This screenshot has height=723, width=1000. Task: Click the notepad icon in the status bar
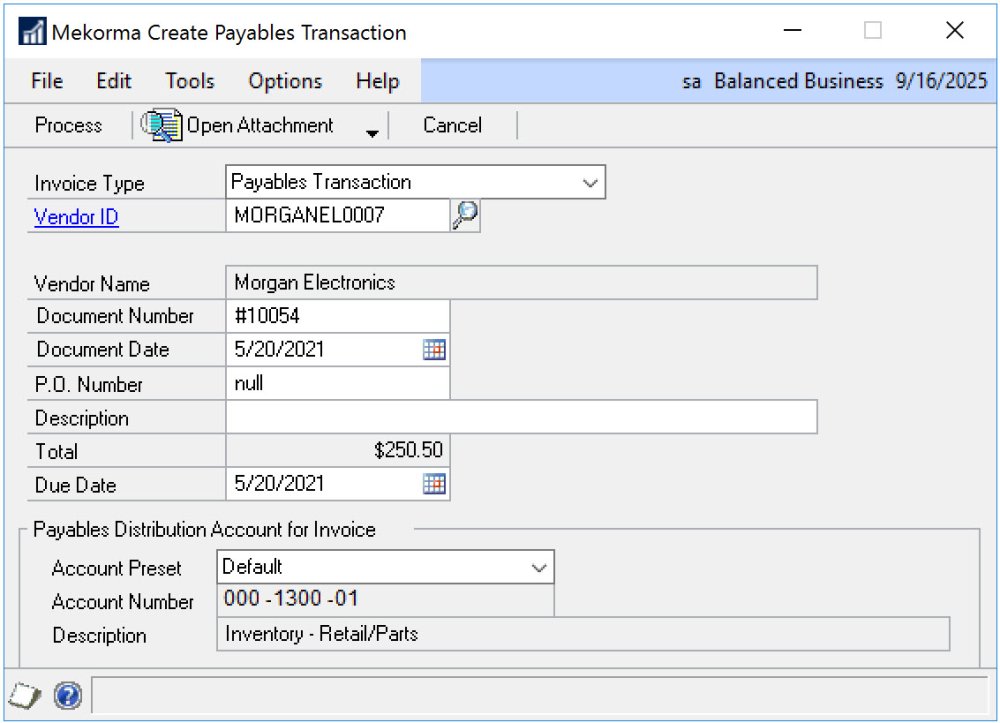pyautogui.click(x=22, y=695)
